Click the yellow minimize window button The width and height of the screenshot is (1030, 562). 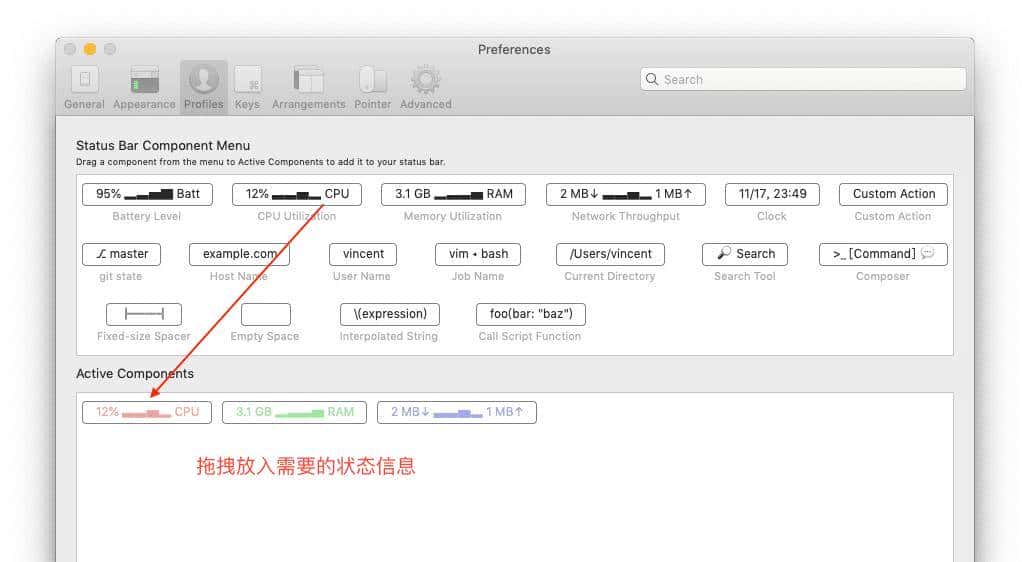(90, 49)
